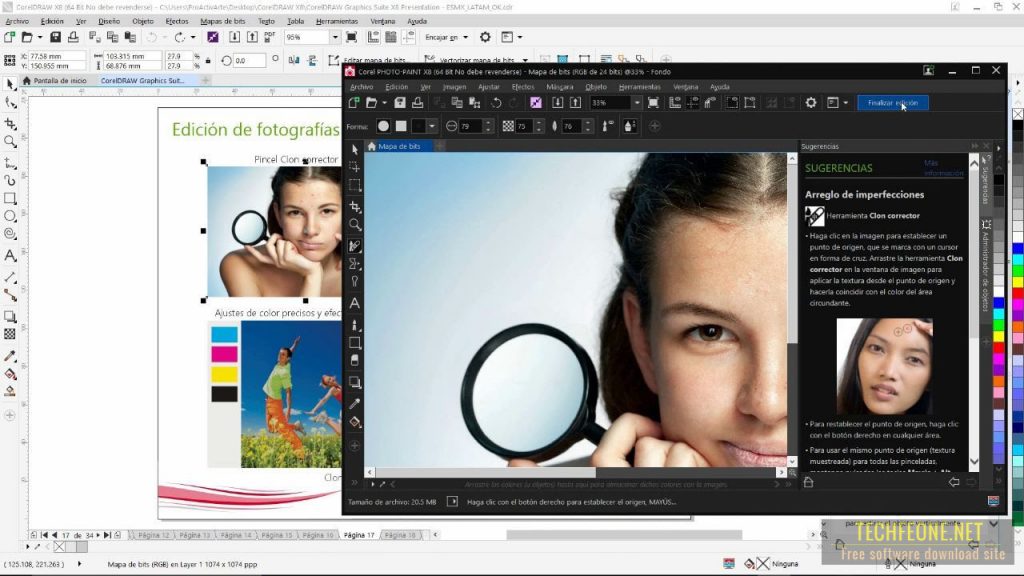The width and height of the screenshot is (1024, 576).
Task: Click home button at bottom of Sugerencias
Action: coord(808,482)
